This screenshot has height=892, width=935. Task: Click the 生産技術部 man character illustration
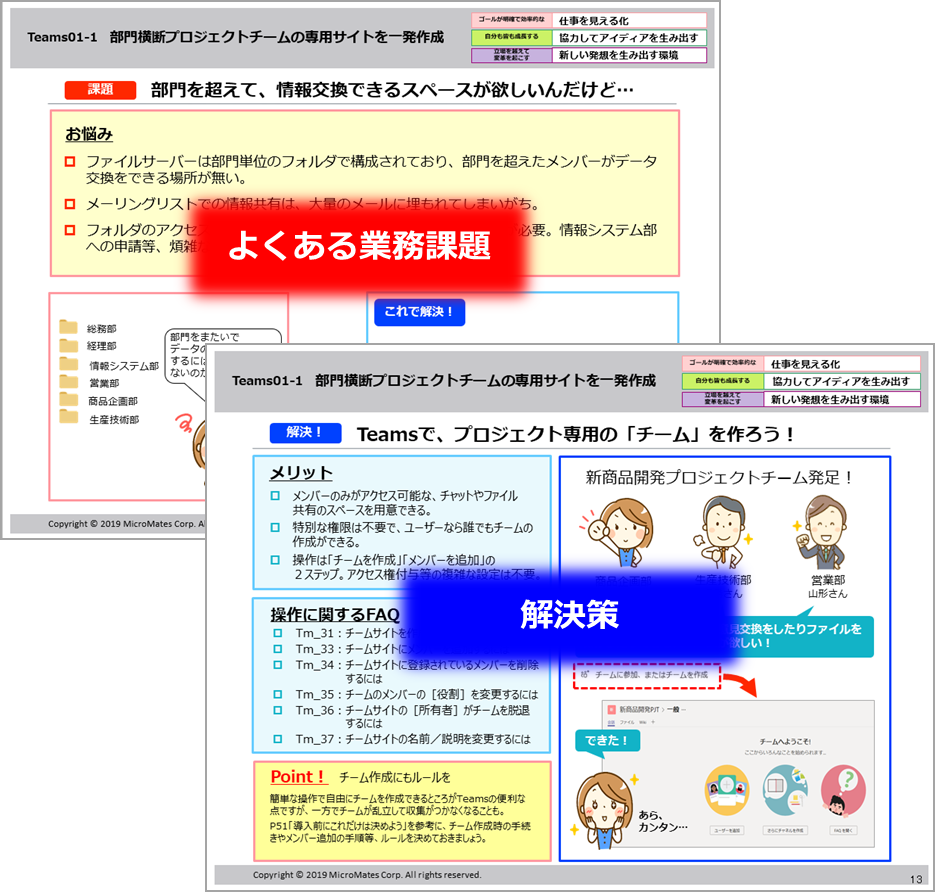pyautogui.click(x=722, y=532)
